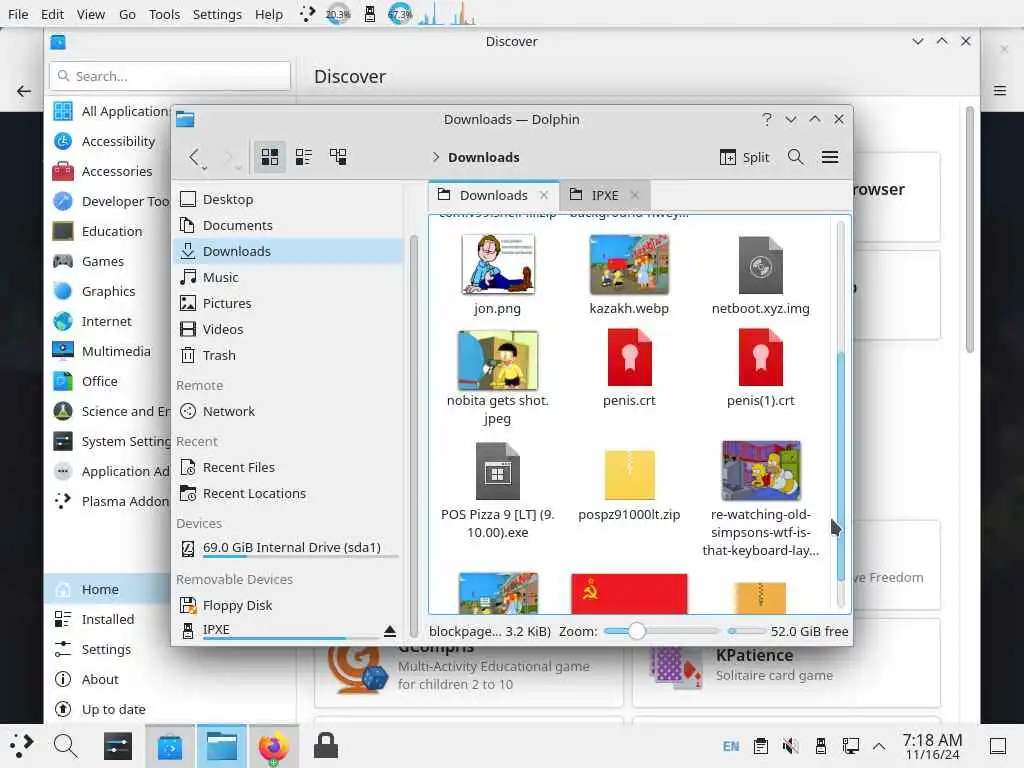Select the penis.crt certificate file
1024x768 pixels.
coord(629,357)
